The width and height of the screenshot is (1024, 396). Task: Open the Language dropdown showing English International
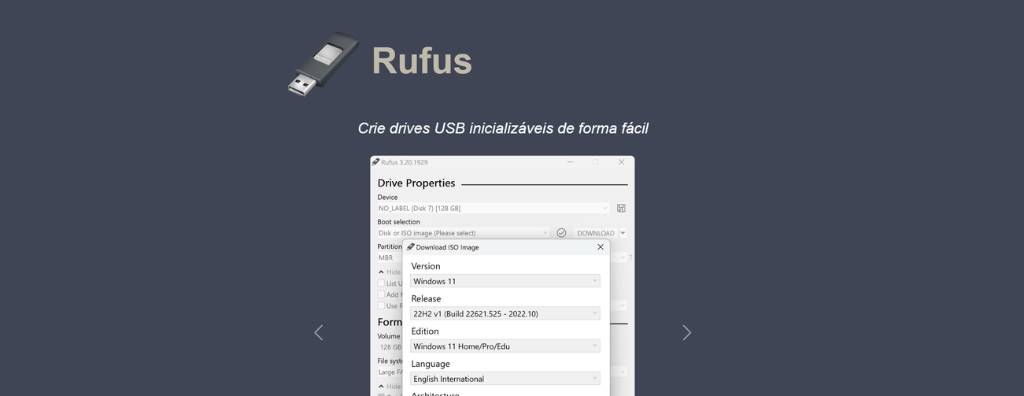click(505, 379)
